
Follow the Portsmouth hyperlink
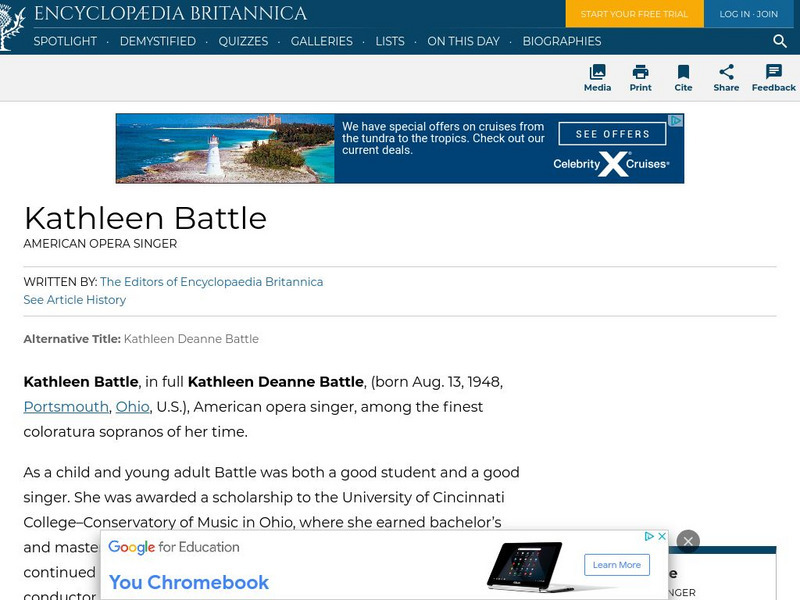tap(66, 407)
